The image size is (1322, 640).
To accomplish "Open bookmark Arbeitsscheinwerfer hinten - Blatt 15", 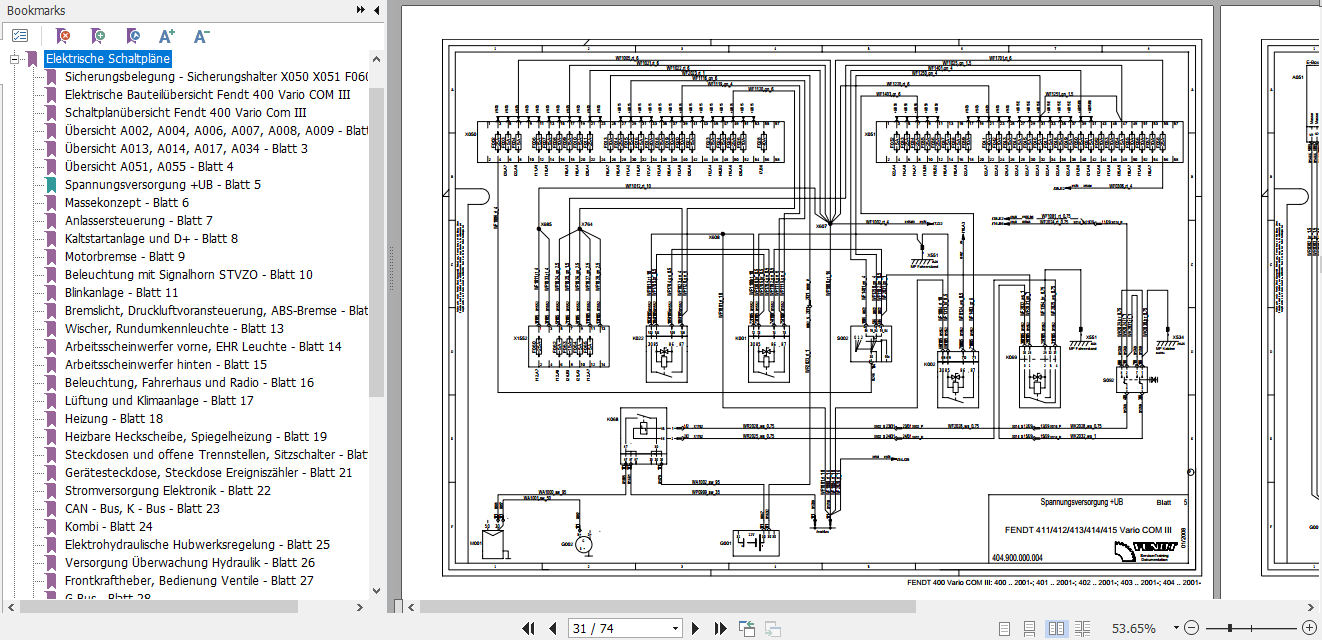I will pyautogui.click(x=165, y=365).
